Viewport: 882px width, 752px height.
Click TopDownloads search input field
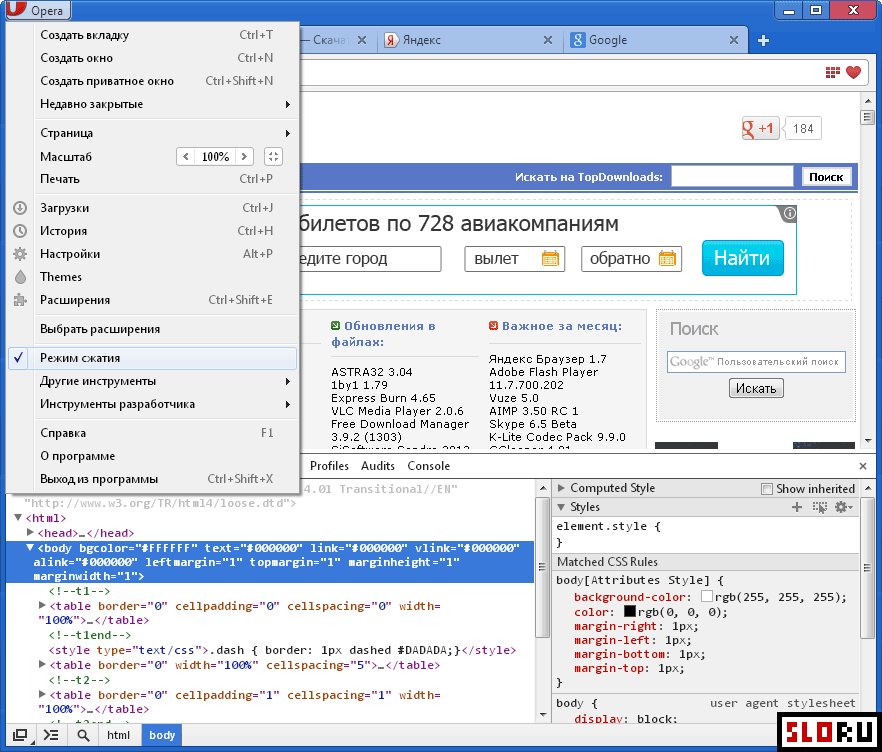[x=732, y=177]
